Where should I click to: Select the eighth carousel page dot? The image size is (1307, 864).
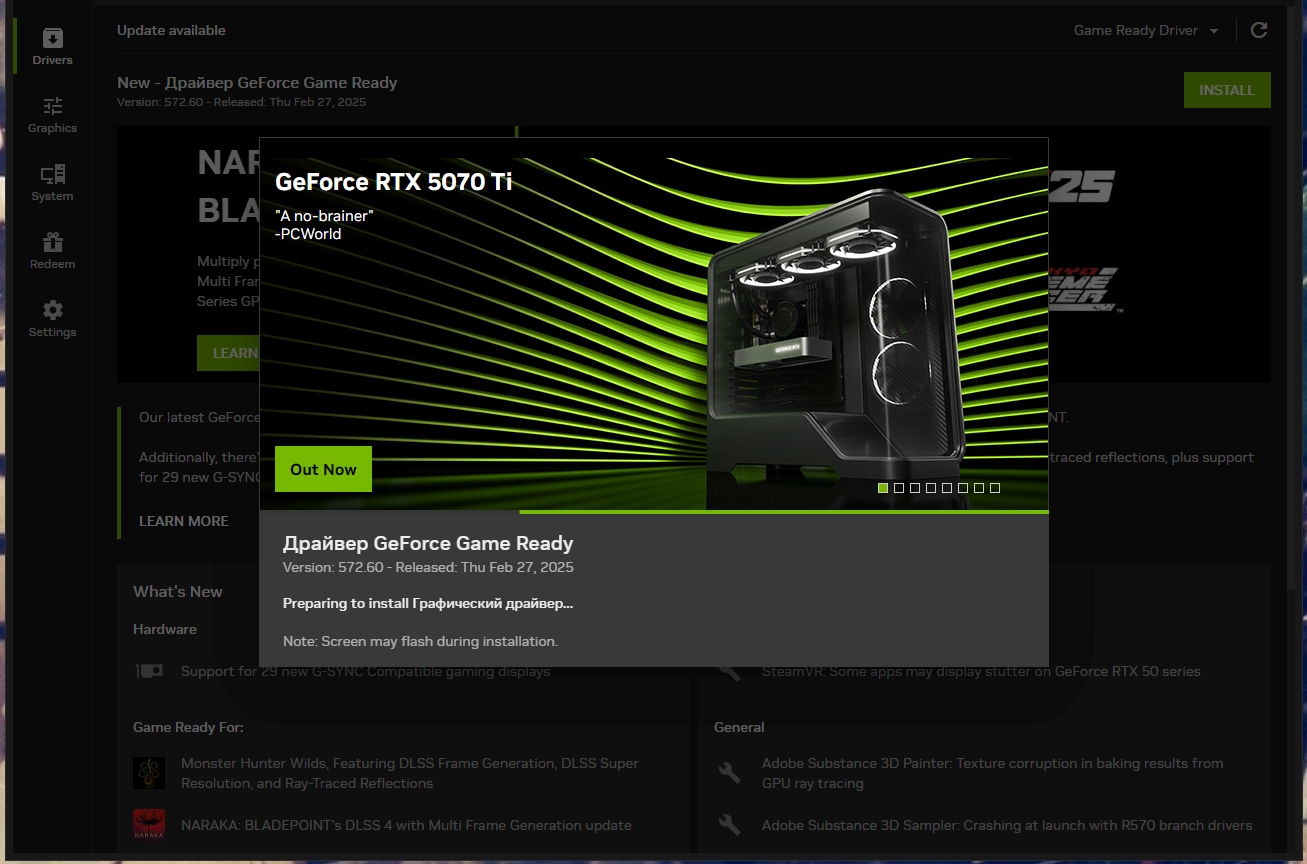(995, 488)
